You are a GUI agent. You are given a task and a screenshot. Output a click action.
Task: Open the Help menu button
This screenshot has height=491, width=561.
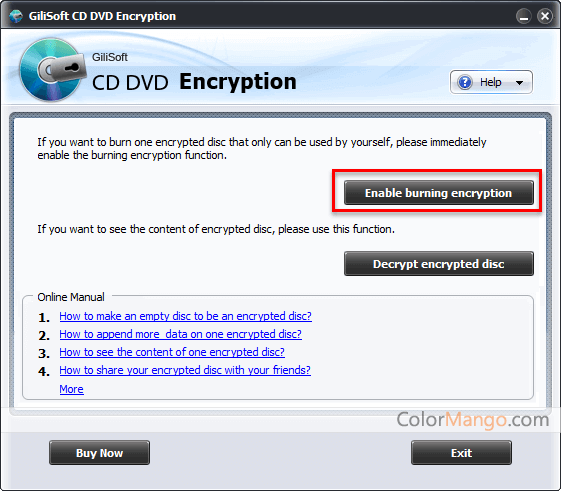point(491,82)
